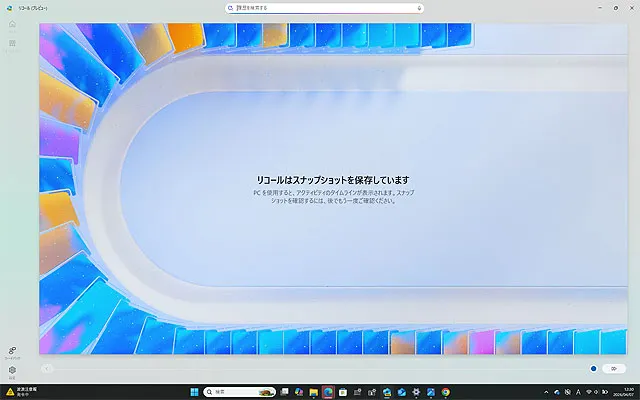Open the feedback icon in the sidebar
The height and width of the screenshot is (400, 640).
12,350
